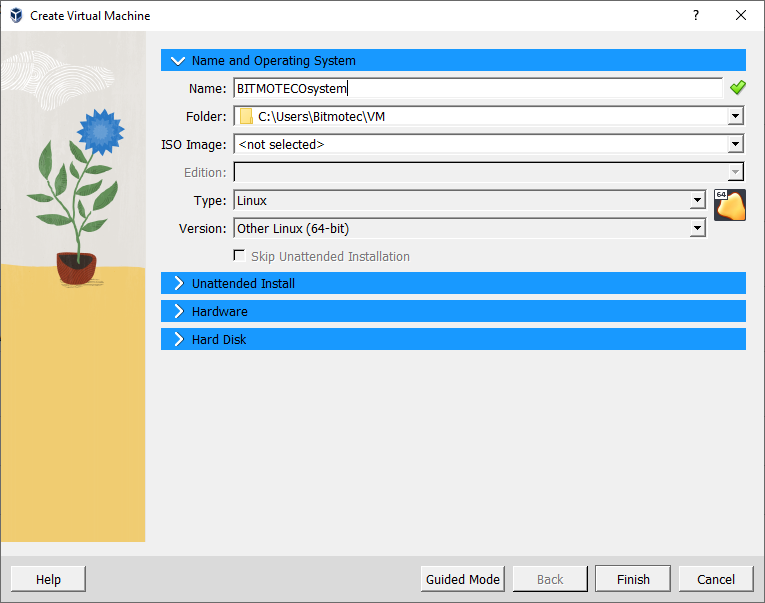
Task: Click the green checkmark validity icon beside Name
Action: (737, 88)
